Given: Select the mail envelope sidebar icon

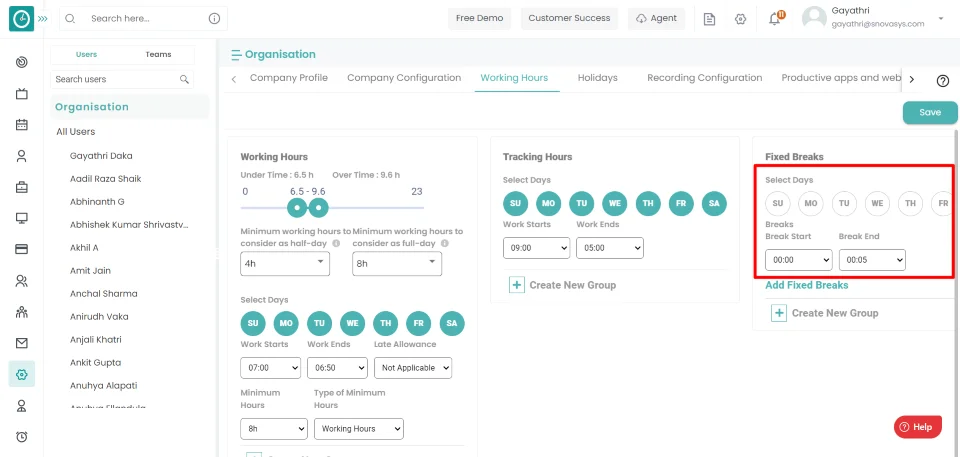Looking at the screenshot, I should tap(21, 343).
